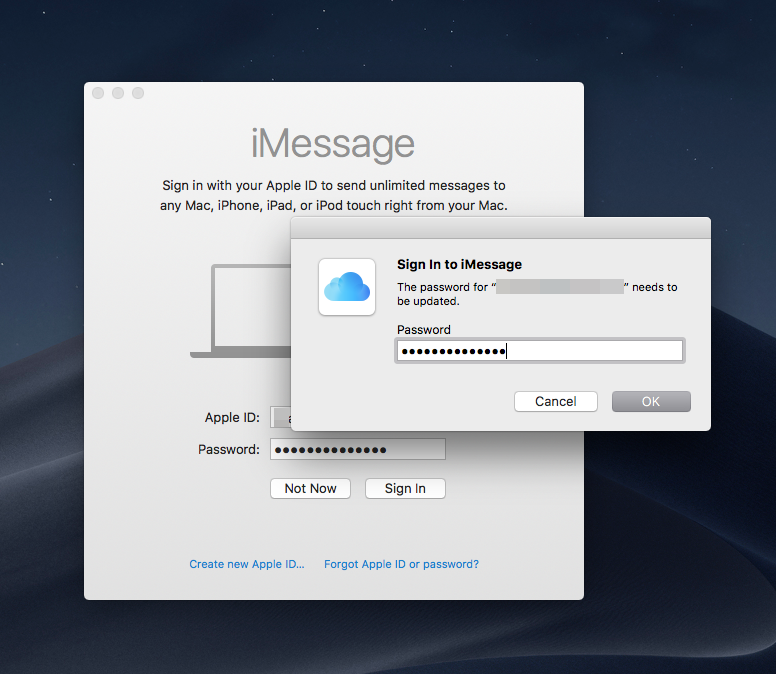The image size is (776, 674).
Task: Click the Apple ID field in iMessage window
Action: click(281, 417)
